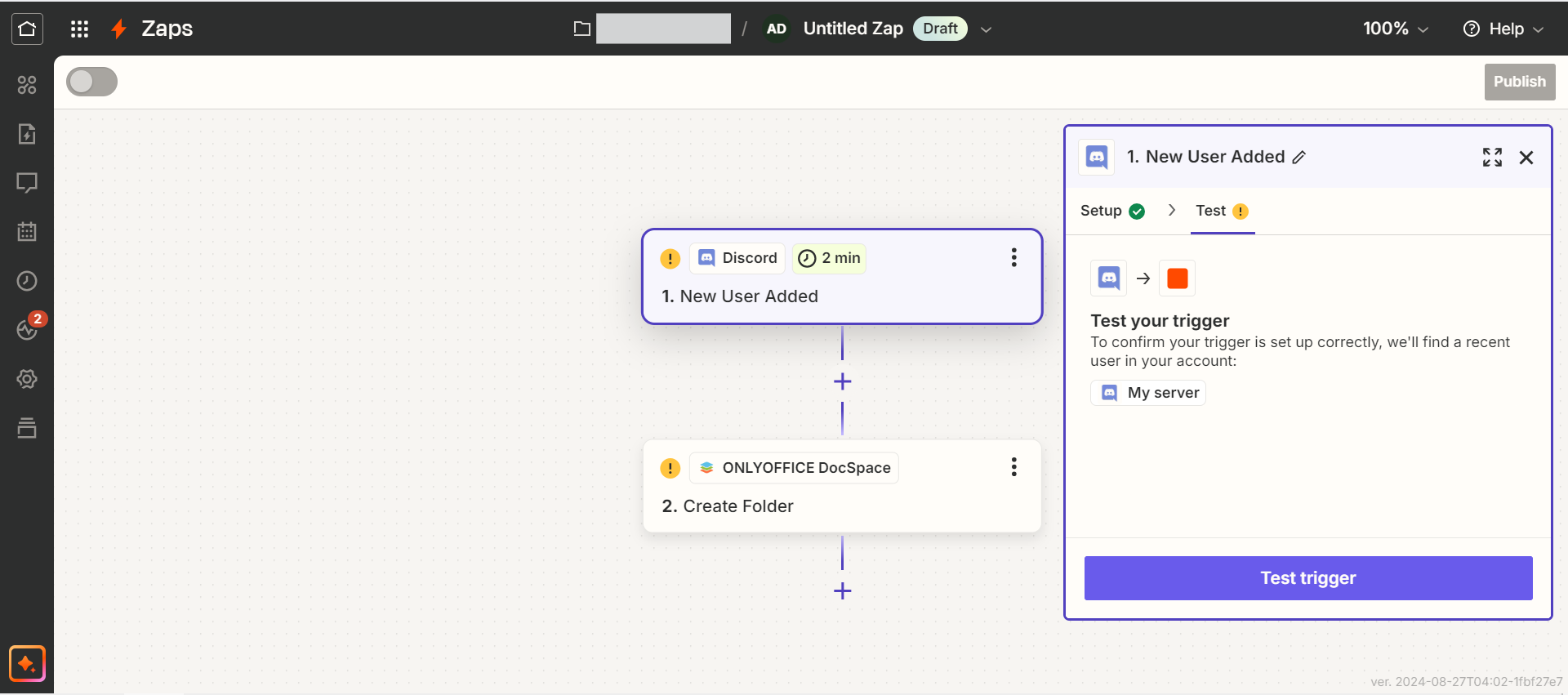This screenshot has height=695, width=1568.
Task: Click the AD owner avatar
Action: click(776, 29)
